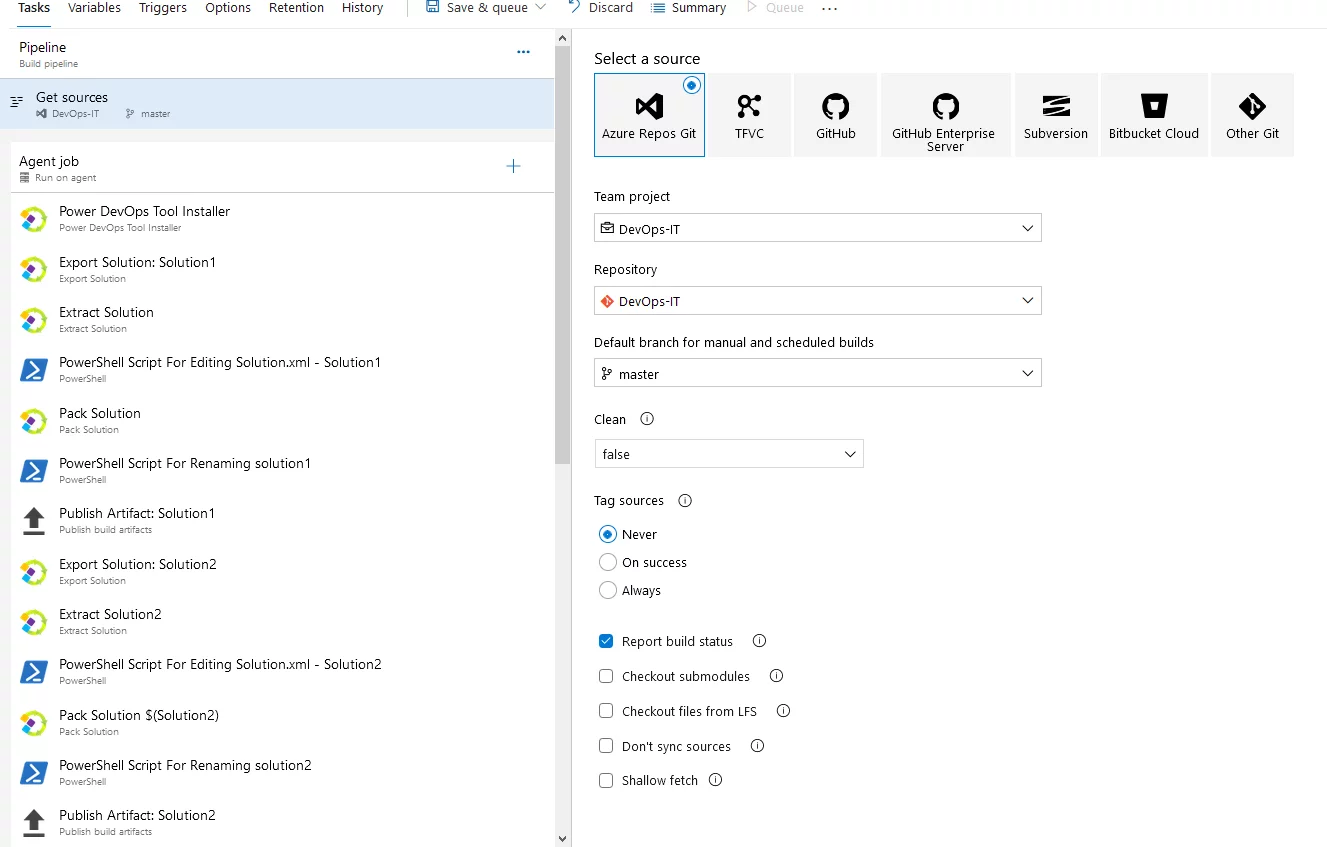Select Other Git as source
Image resolution: width=1327 pixels, height=847 pixels.
[x=1252, y=115]
